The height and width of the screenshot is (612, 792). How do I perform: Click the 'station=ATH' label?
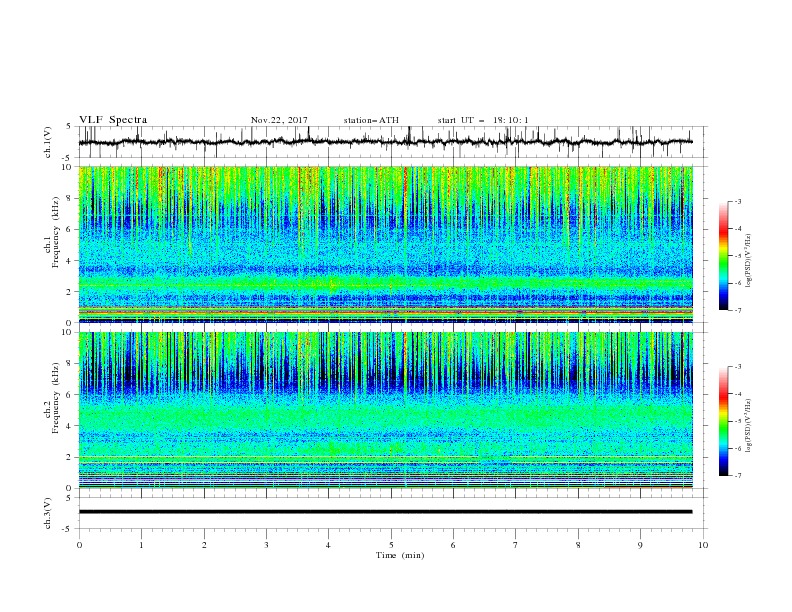click(371, 120)
